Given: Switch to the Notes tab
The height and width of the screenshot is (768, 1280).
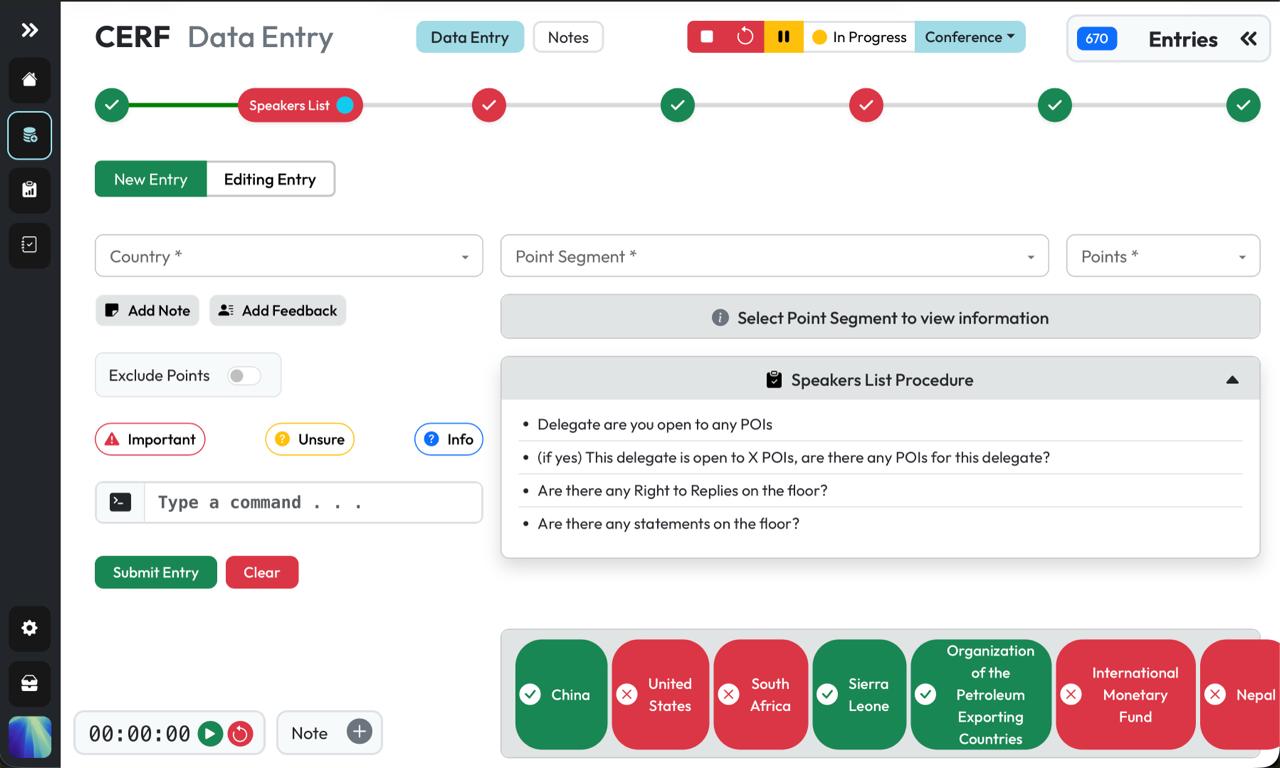Looking at the screenshot, I should [568, 37].
